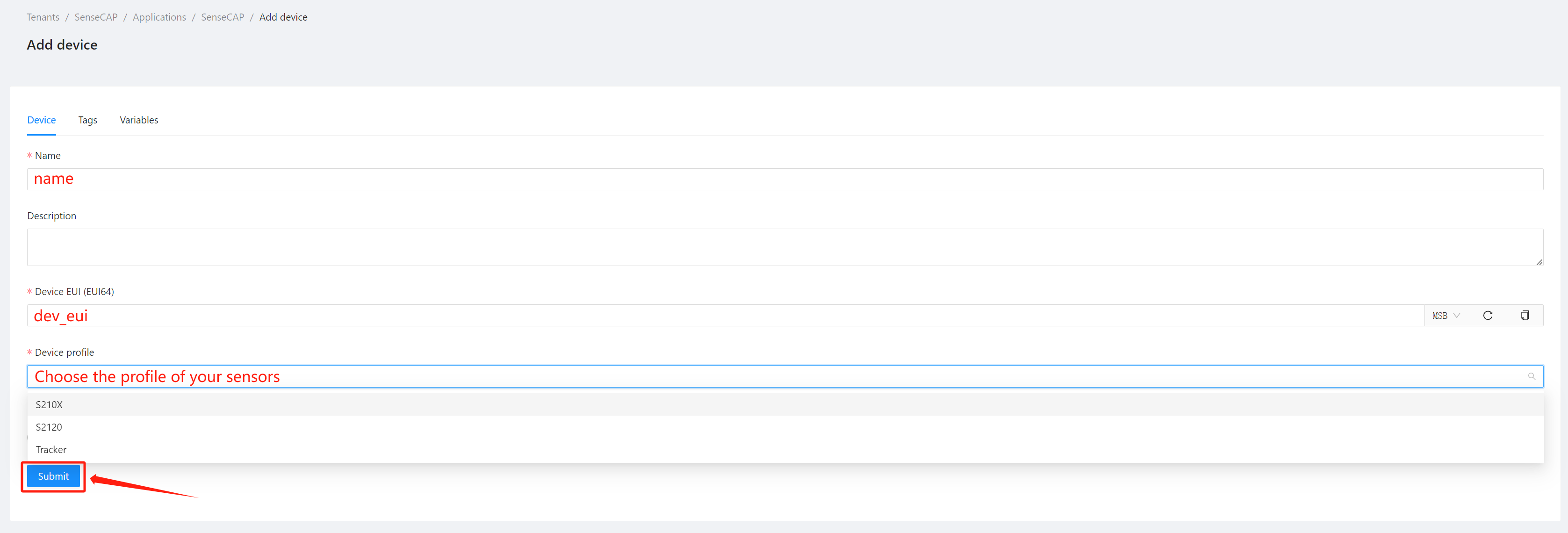The image size is (1568, 533).
Task: Click the regenerate Device EUI icon
Action: 1488,315
